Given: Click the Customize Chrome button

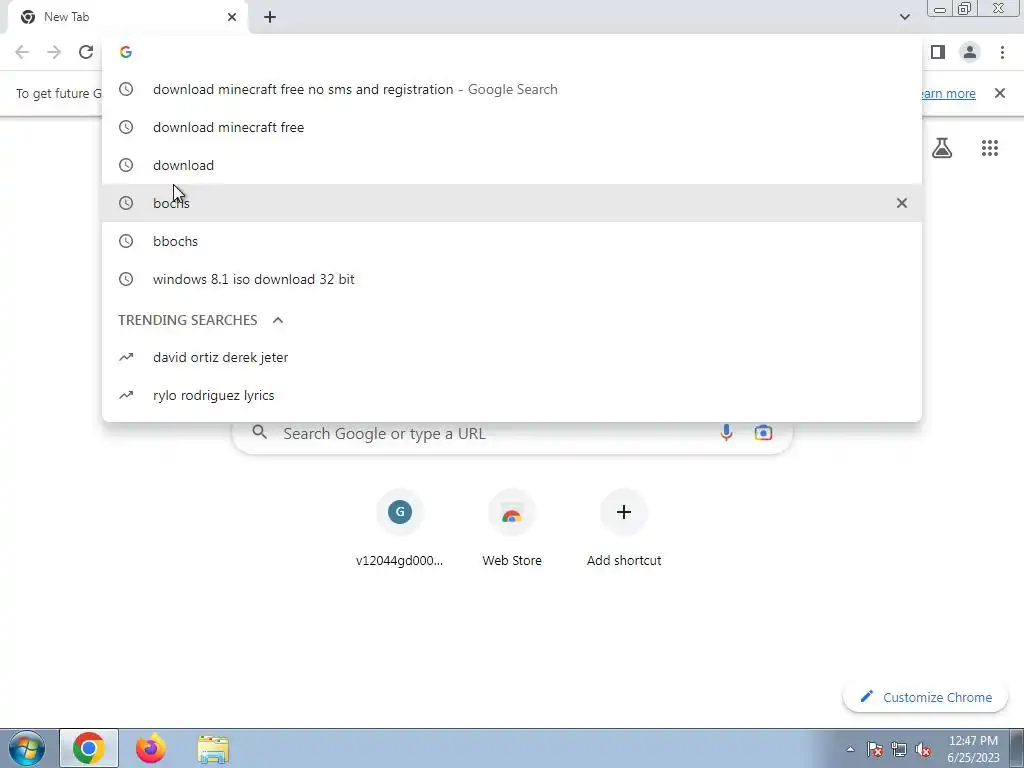Looking at the screenshot, I should point(925,697).
